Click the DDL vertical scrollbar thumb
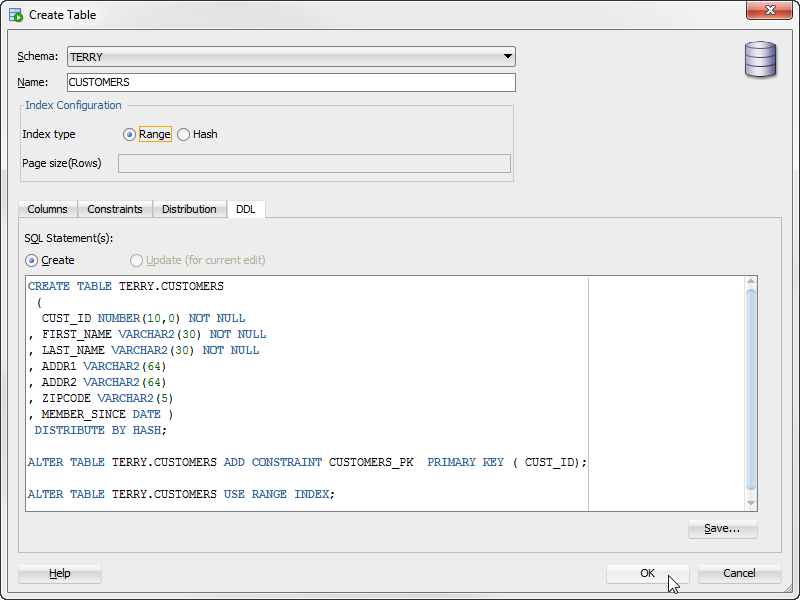The image size is (800, 600). [751, 390]
